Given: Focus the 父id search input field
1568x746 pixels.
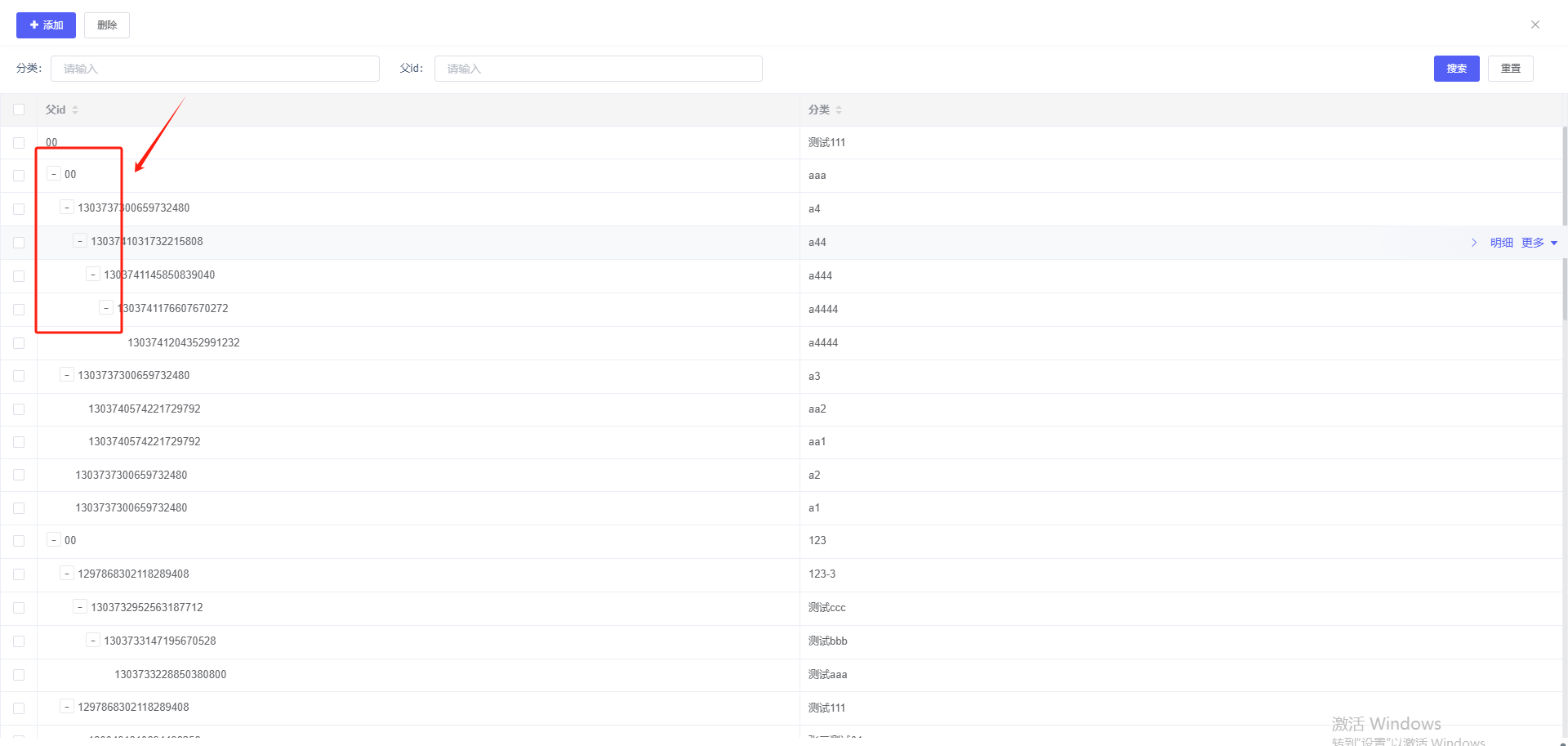Looking at the screenshot, I should [598, 69].
